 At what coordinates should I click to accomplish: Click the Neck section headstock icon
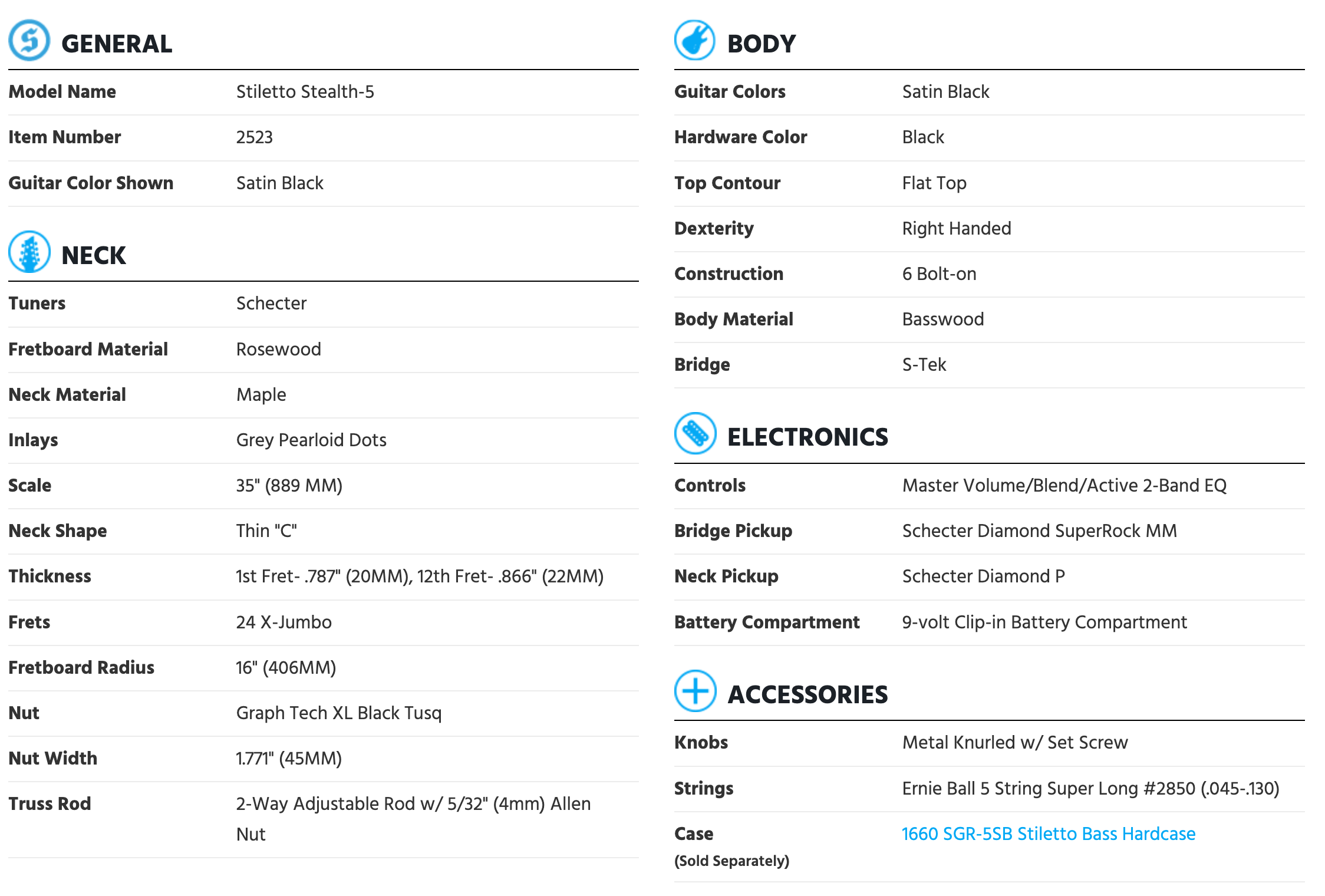pos(29,252)
